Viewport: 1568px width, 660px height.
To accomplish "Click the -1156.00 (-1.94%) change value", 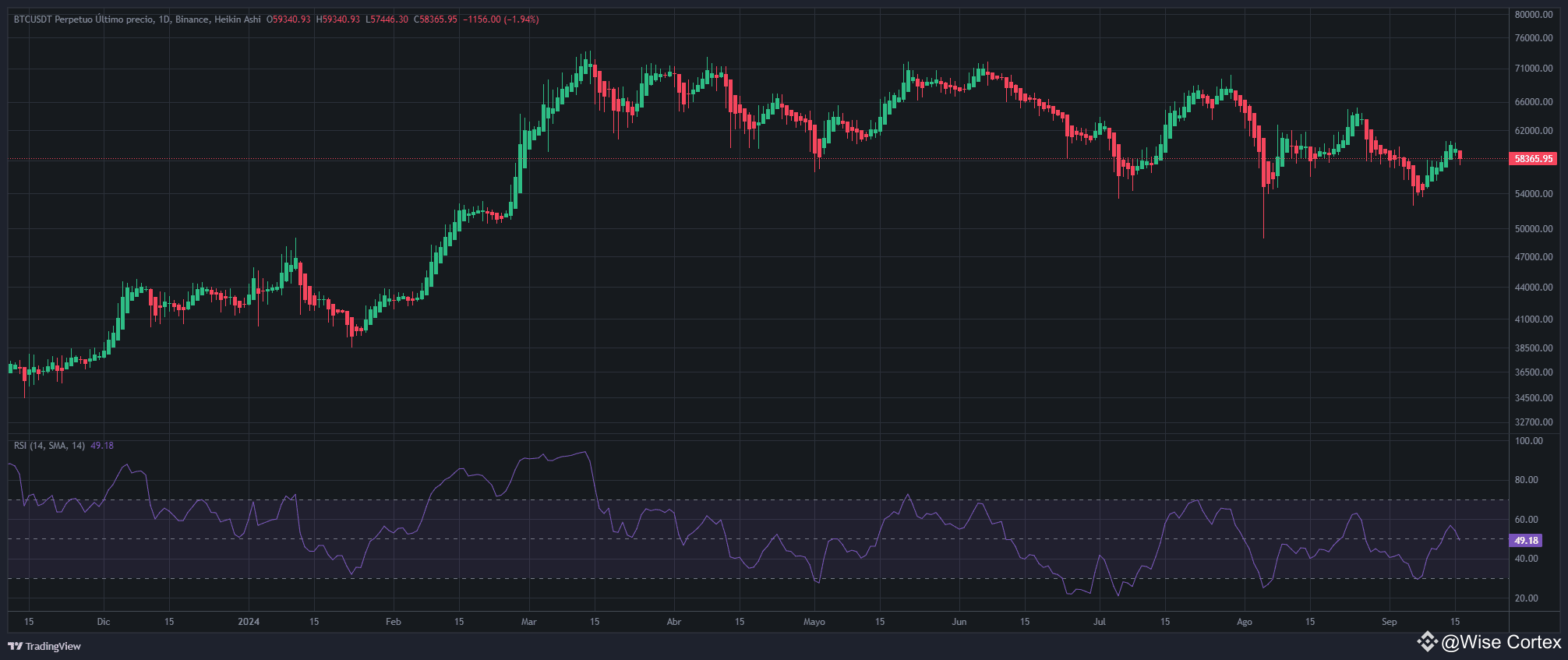I will (501, 19).
